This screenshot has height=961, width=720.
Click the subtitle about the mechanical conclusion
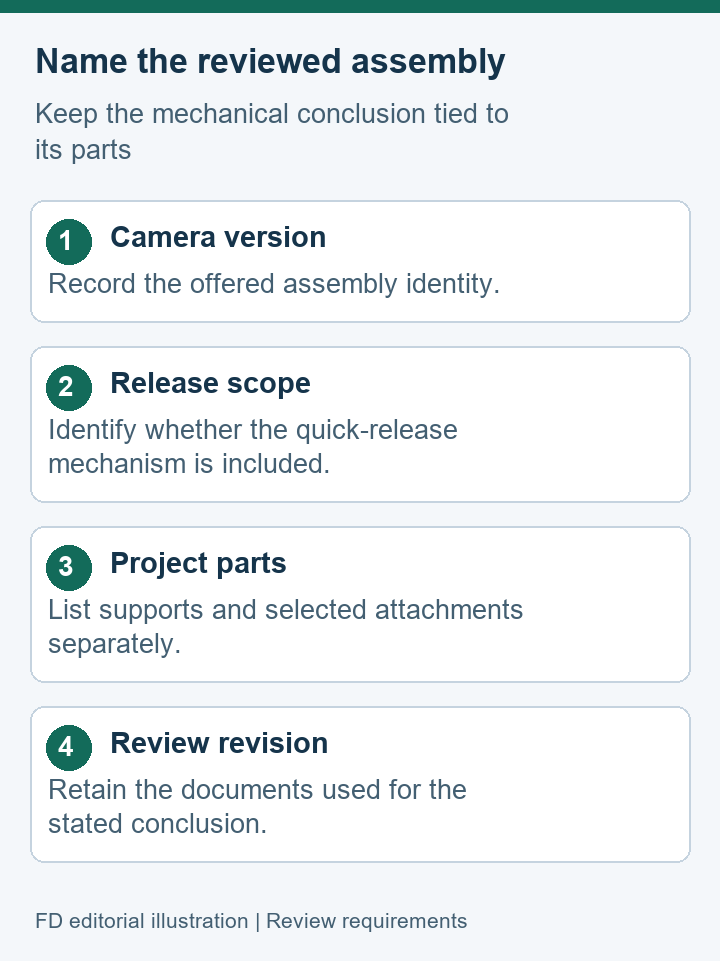pyautogui.click(x=272, y=132)
